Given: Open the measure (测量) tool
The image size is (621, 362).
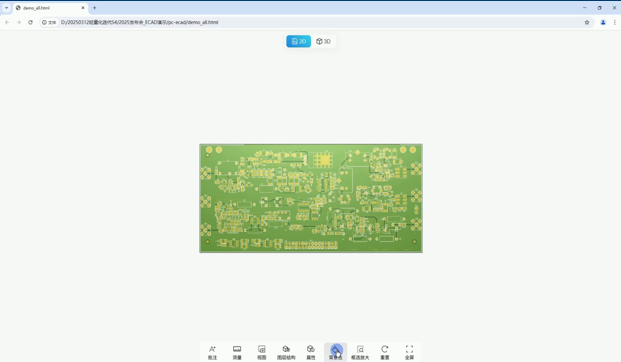Looking at the screenshot, I should [x=237, y=352].
